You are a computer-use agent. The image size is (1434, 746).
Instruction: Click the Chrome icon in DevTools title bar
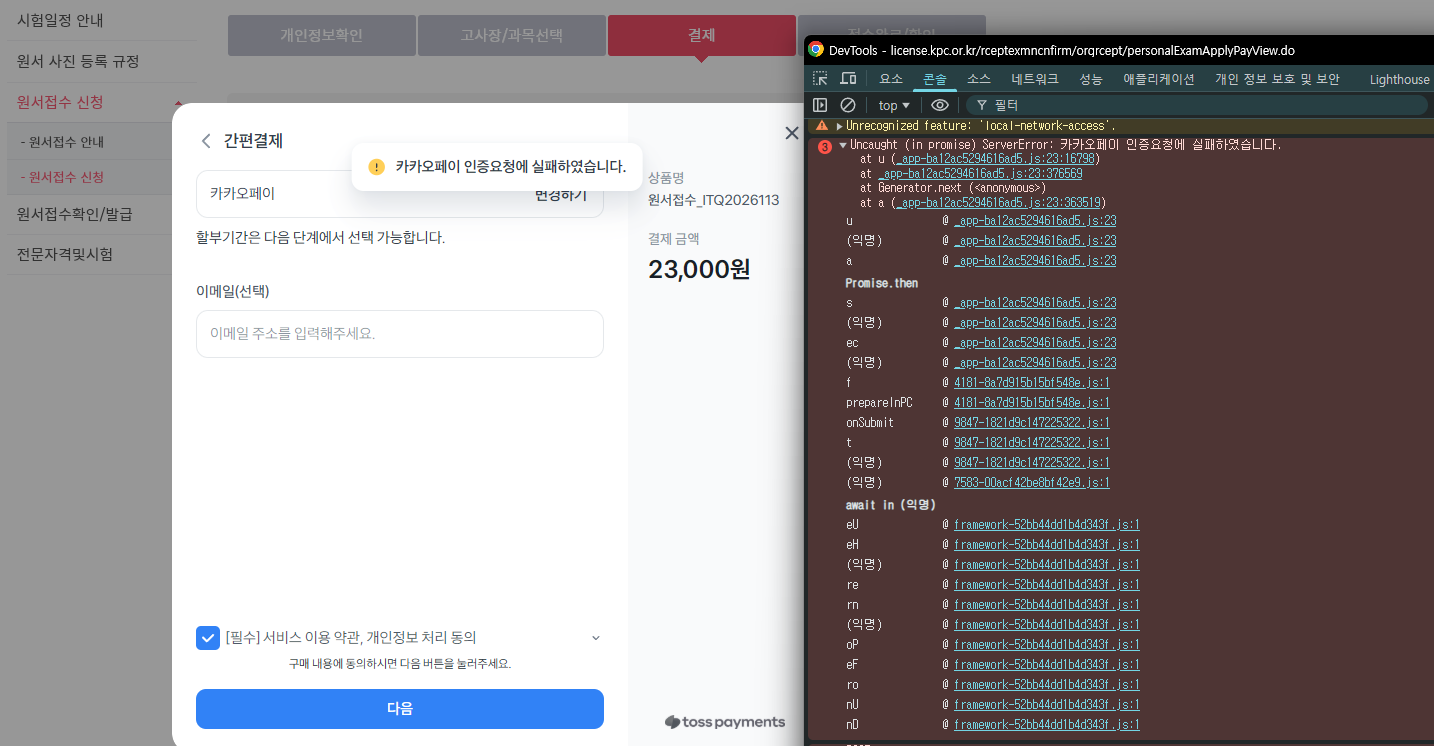(816, 49)
